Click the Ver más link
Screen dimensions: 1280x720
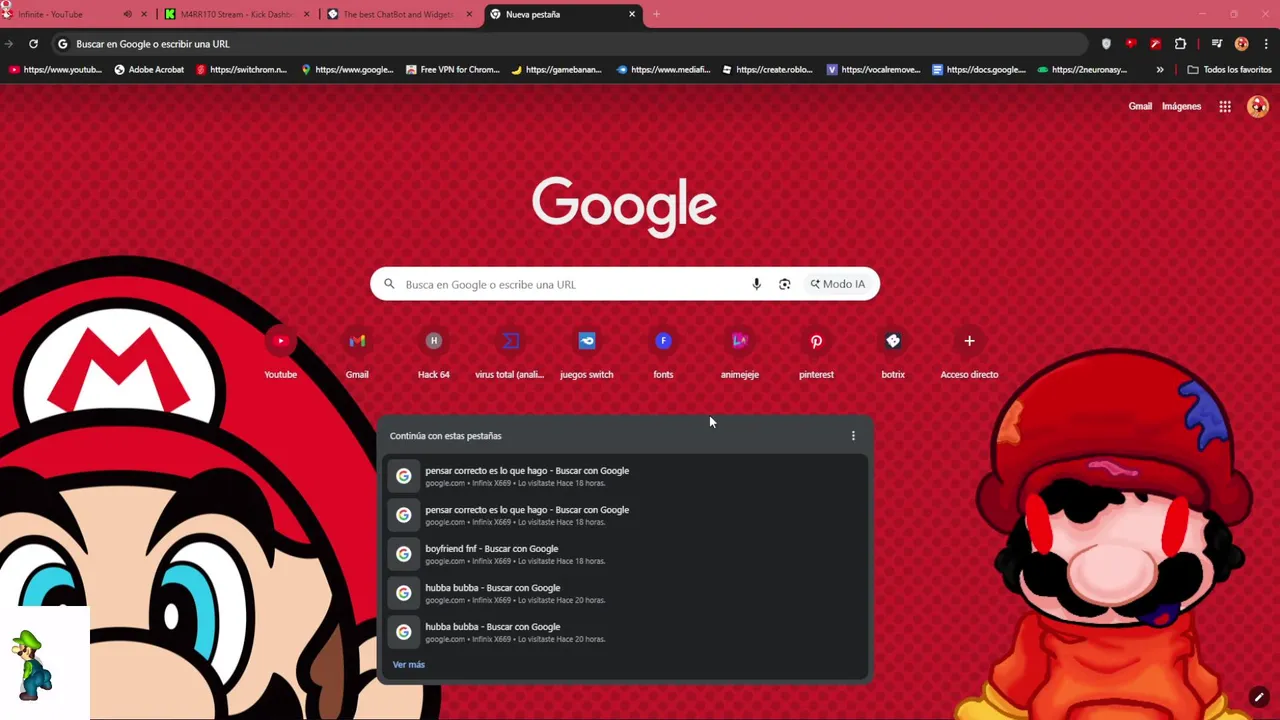[409, 664]
